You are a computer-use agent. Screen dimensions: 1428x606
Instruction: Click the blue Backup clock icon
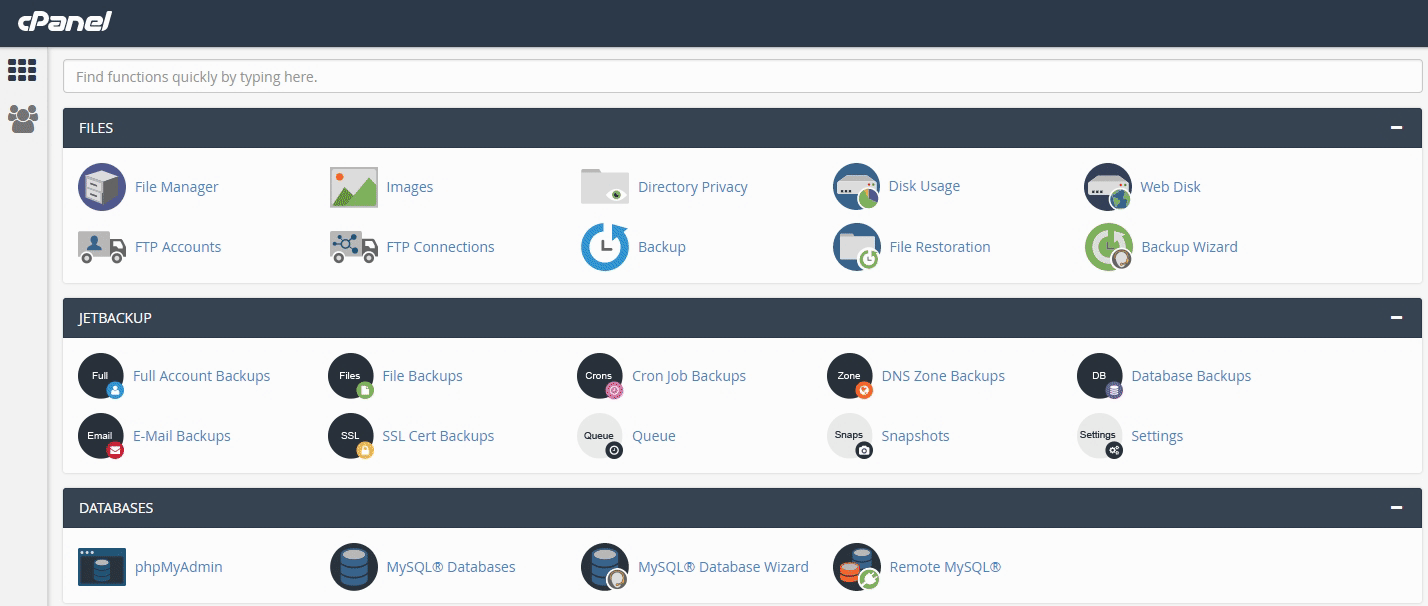(x=605, y=247)
